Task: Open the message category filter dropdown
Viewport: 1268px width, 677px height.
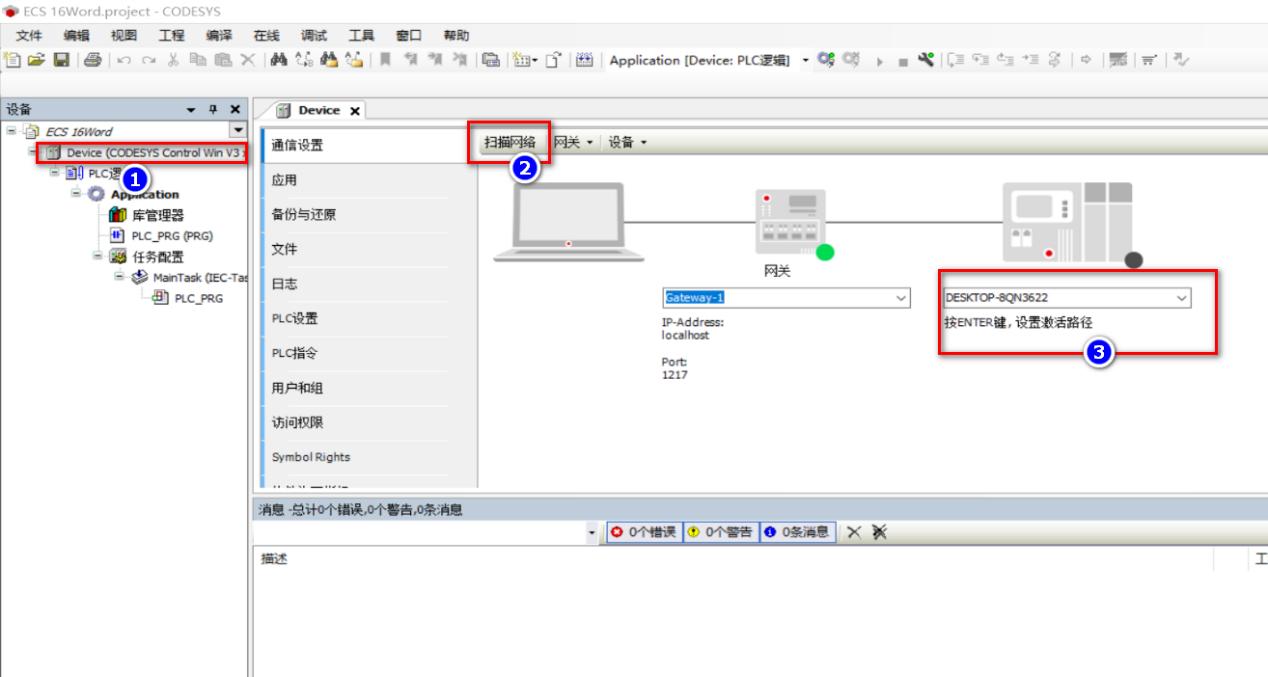Action: [591, 532]
